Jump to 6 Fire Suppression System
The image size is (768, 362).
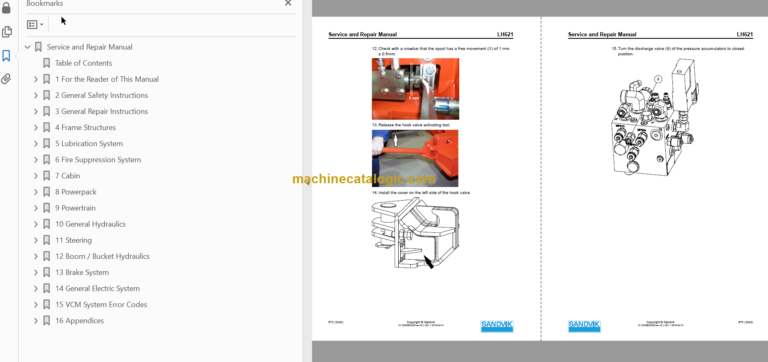98,160
